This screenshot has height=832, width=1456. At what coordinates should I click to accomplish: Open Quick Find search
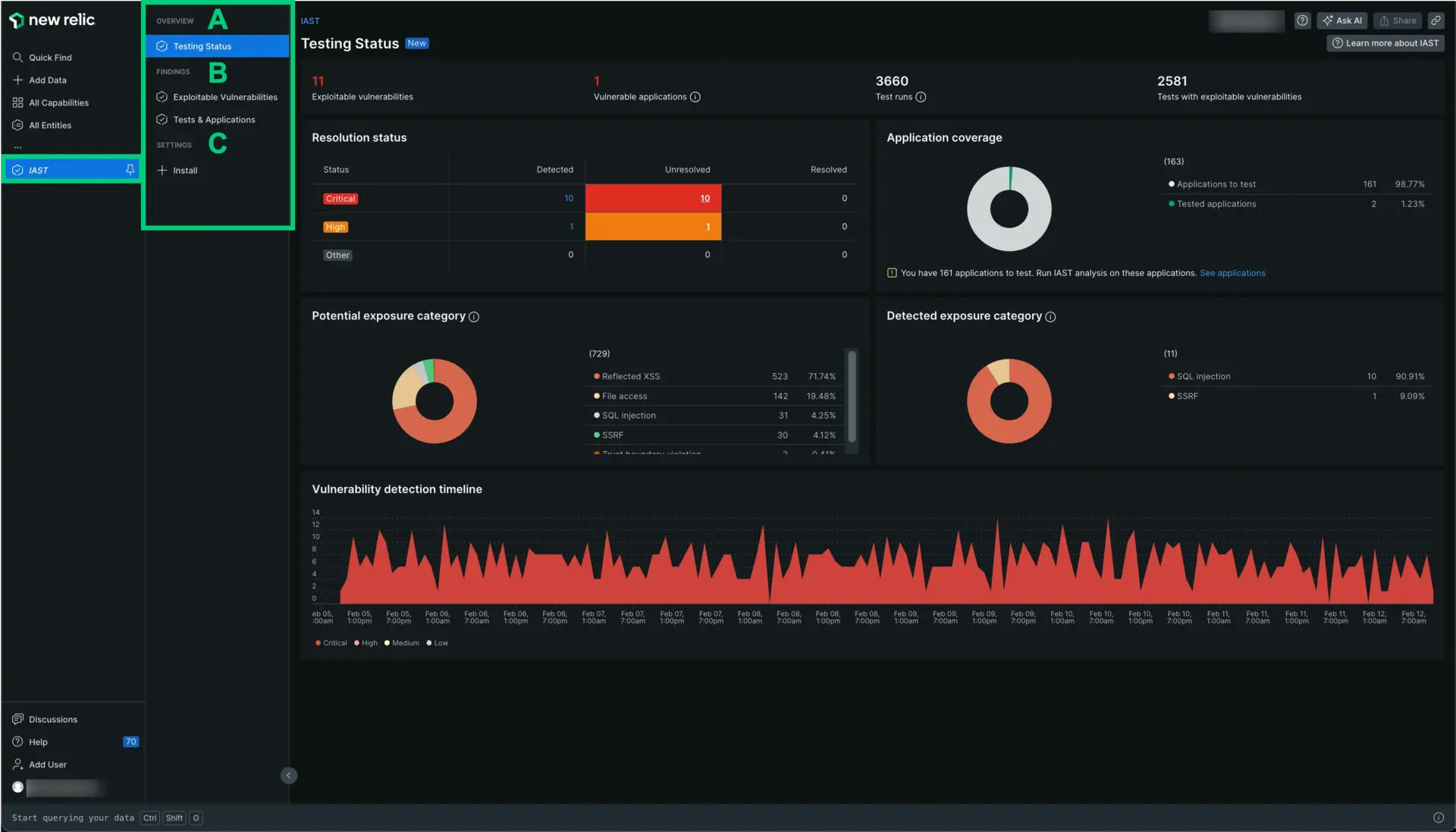tap(42, 58)
